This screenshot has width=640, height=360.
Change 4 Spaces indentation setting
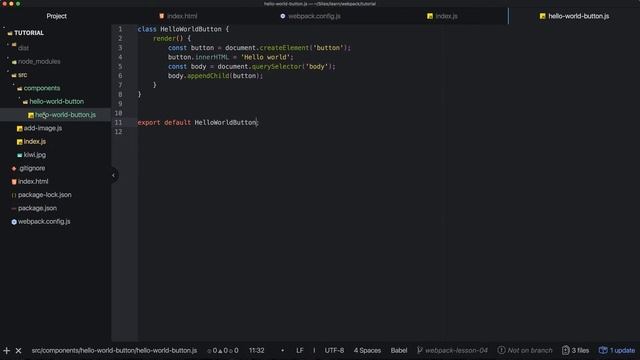[x=367, y=351]
